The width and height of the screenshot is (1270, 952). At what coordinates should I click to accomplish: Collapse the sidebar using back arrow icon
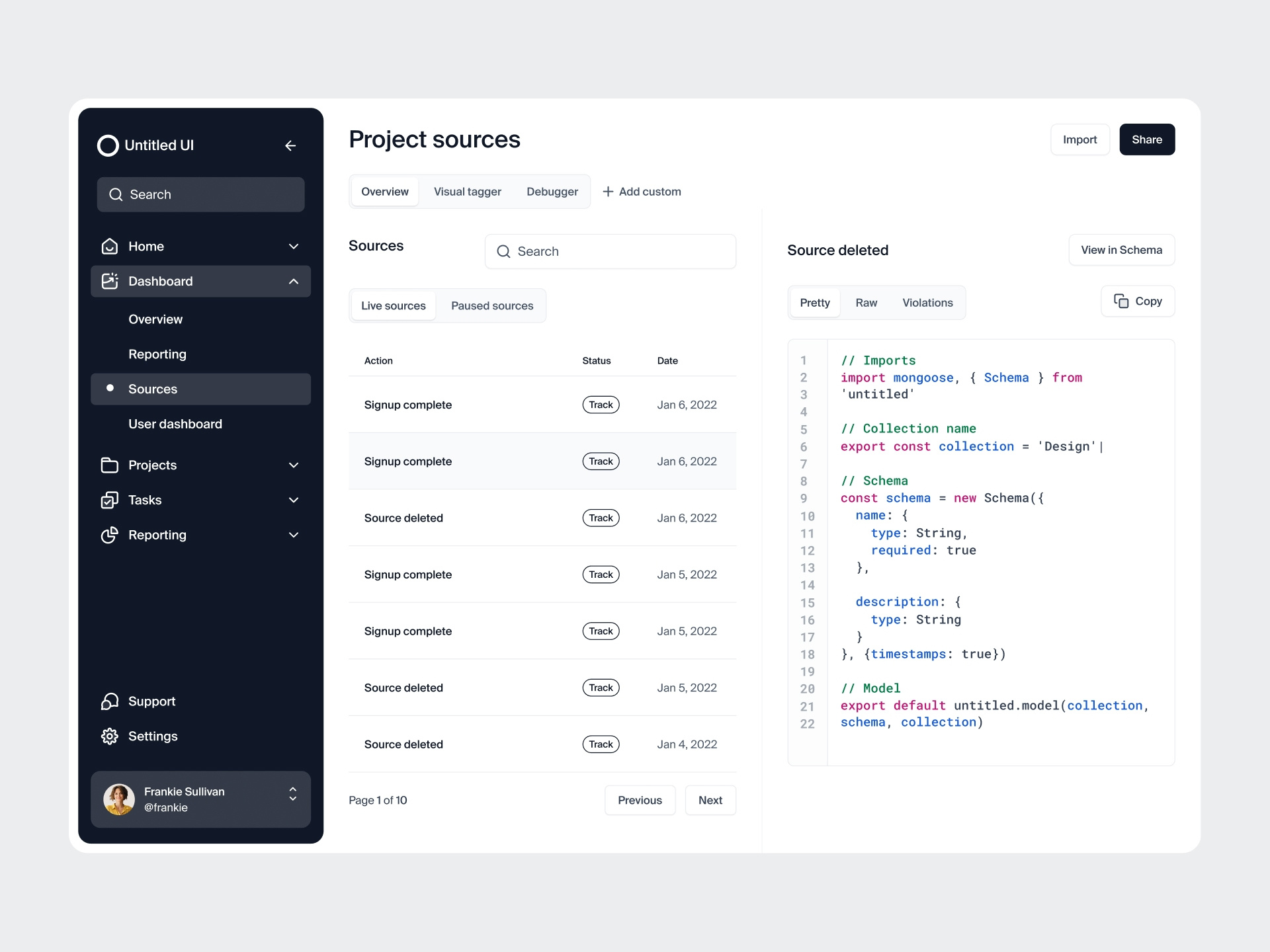[x=290, y=145]
